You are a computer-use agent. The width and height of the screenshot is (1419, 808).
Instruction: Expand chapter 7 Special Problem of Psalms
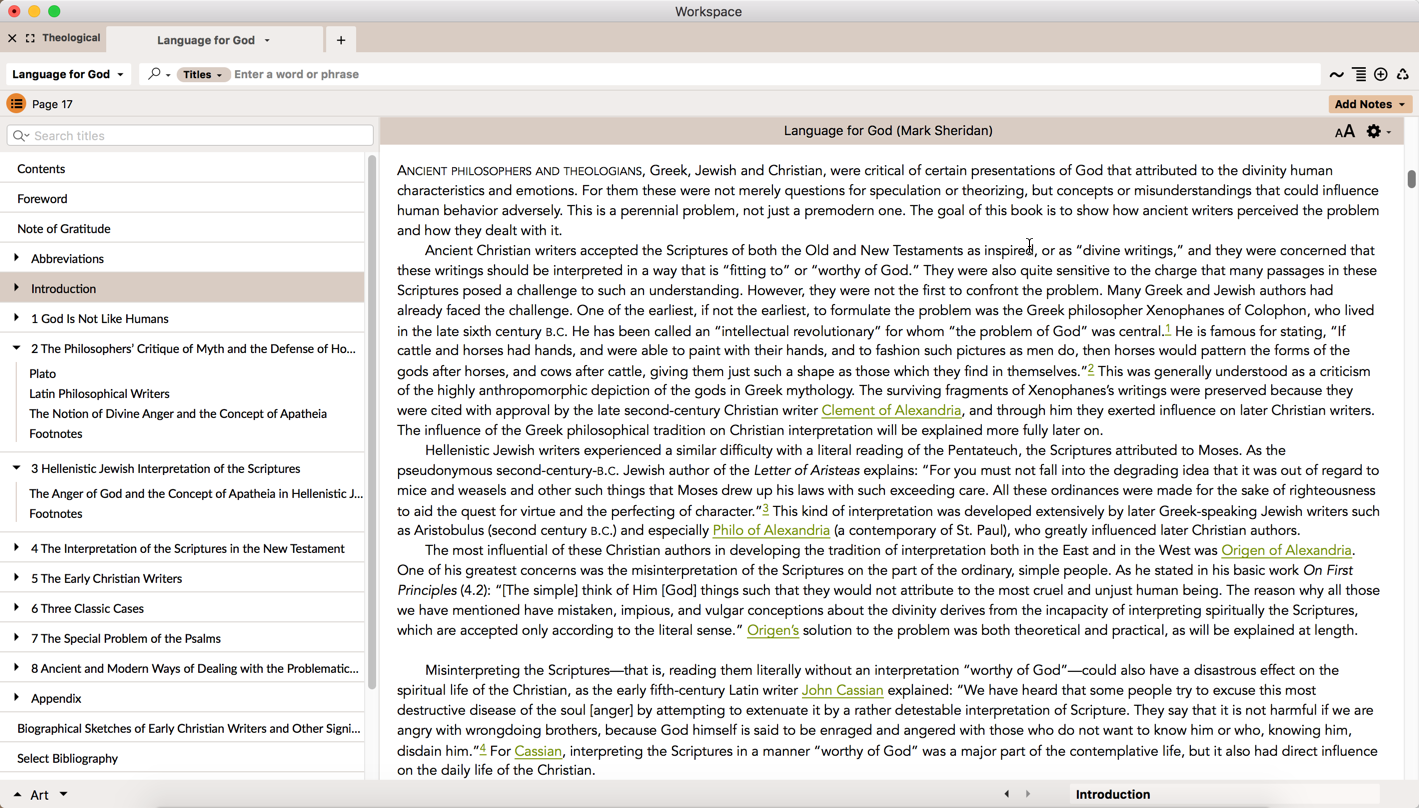click(16, 638)
